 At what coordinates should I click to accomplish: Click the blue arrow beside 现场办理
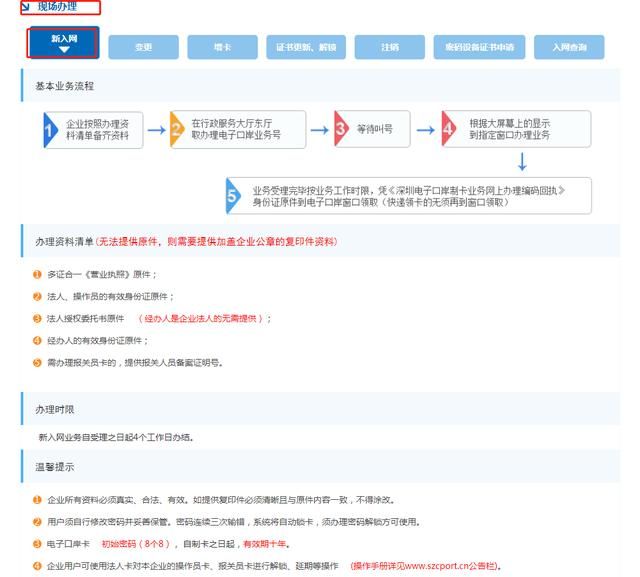point(26,7)
